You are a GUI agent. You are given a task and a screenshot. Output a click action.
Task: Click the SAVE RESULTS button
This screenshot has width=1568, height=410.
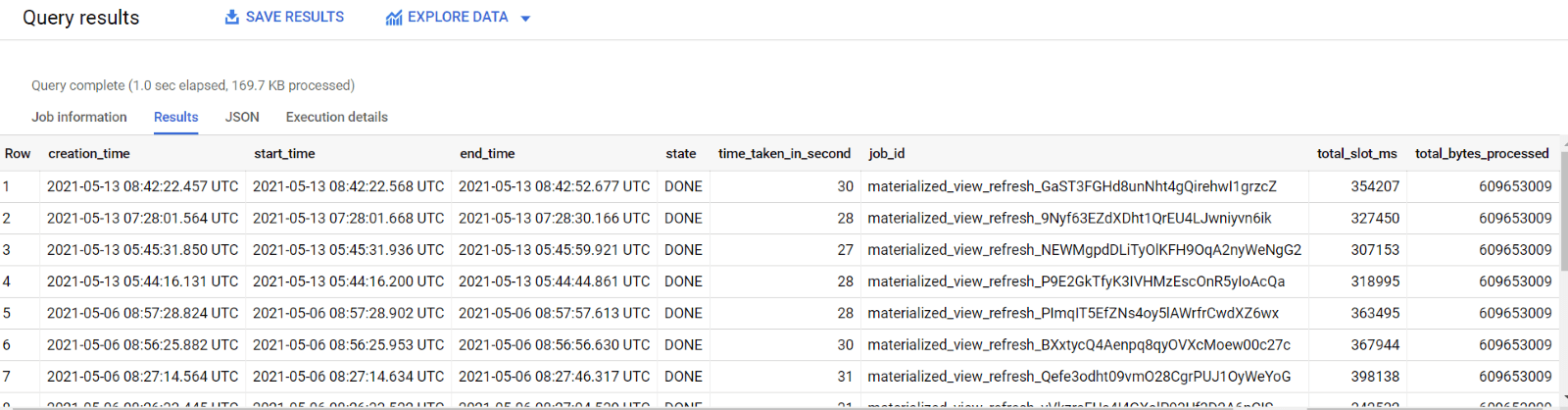tap(284, 18)
